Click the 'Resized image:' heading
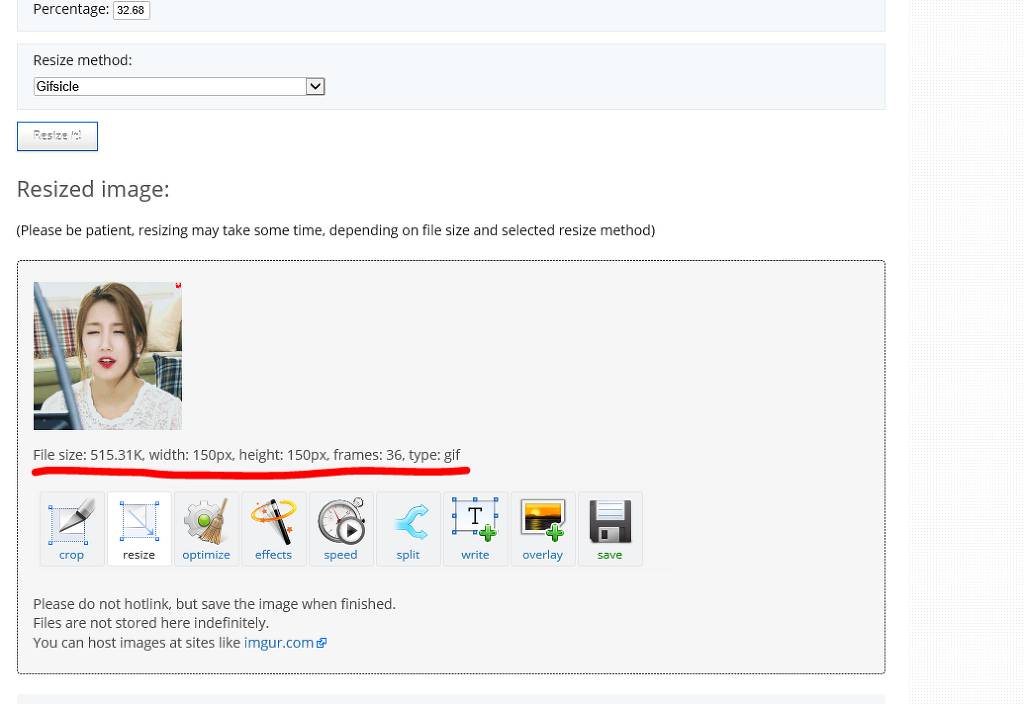1024x704 pixels. click(x=93, y=189)
